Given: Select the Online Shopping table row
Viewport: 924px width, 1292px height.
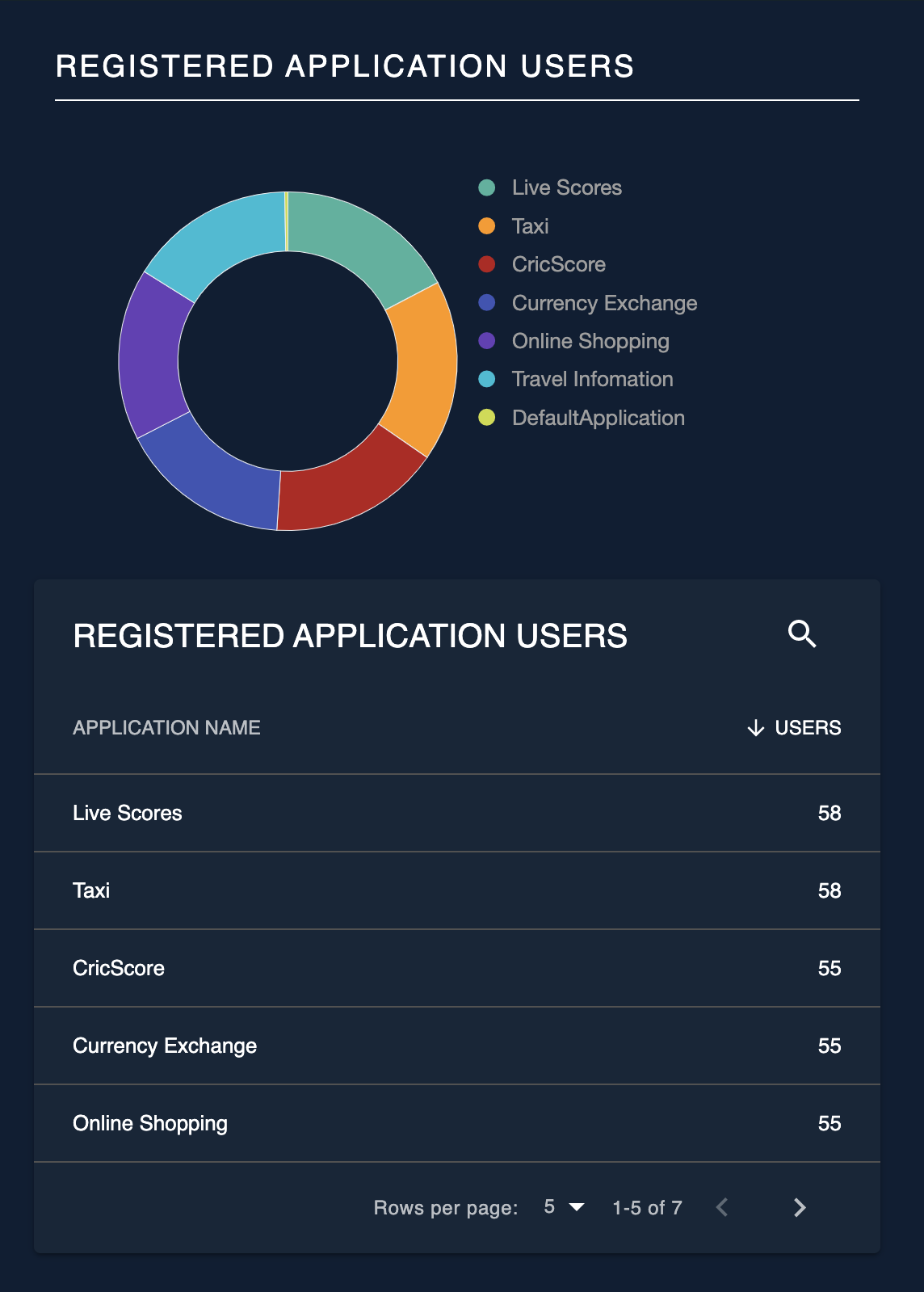Looking at the screenshot, I should [x=457, y=1123].
